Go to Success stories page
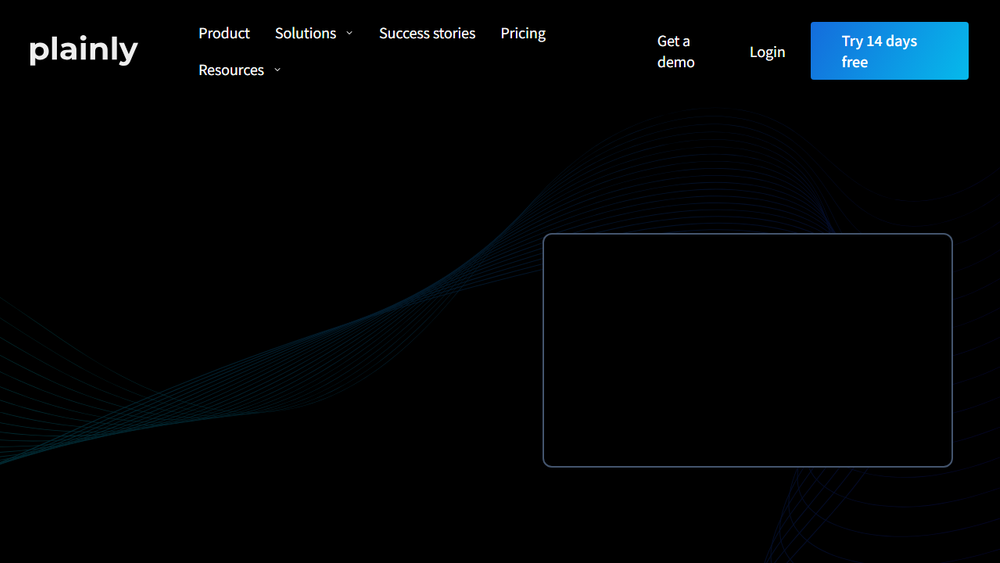1000x563 pixels. point(427,33)
